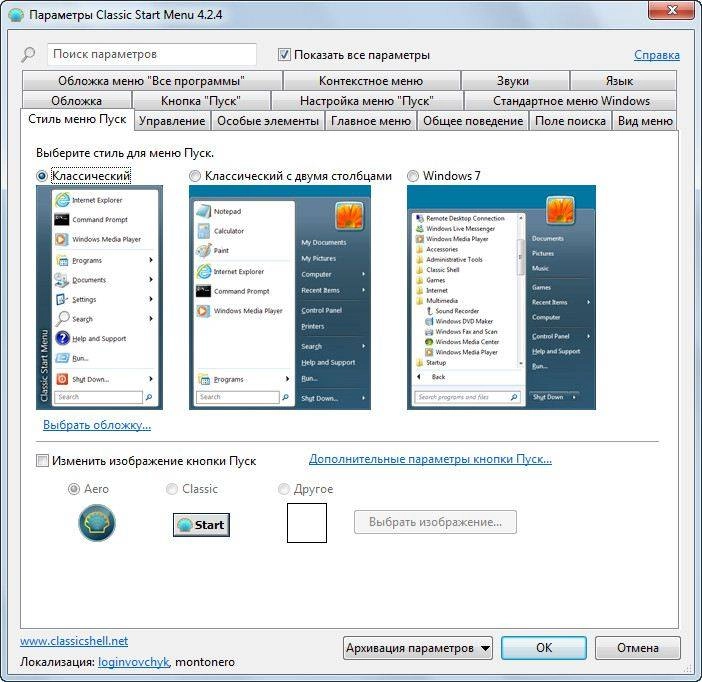Image resolution: width=702 pixels, height=682 pixels.
Task: Select Классический с двумя столбцами style
Action: click(x=195, y=176)
